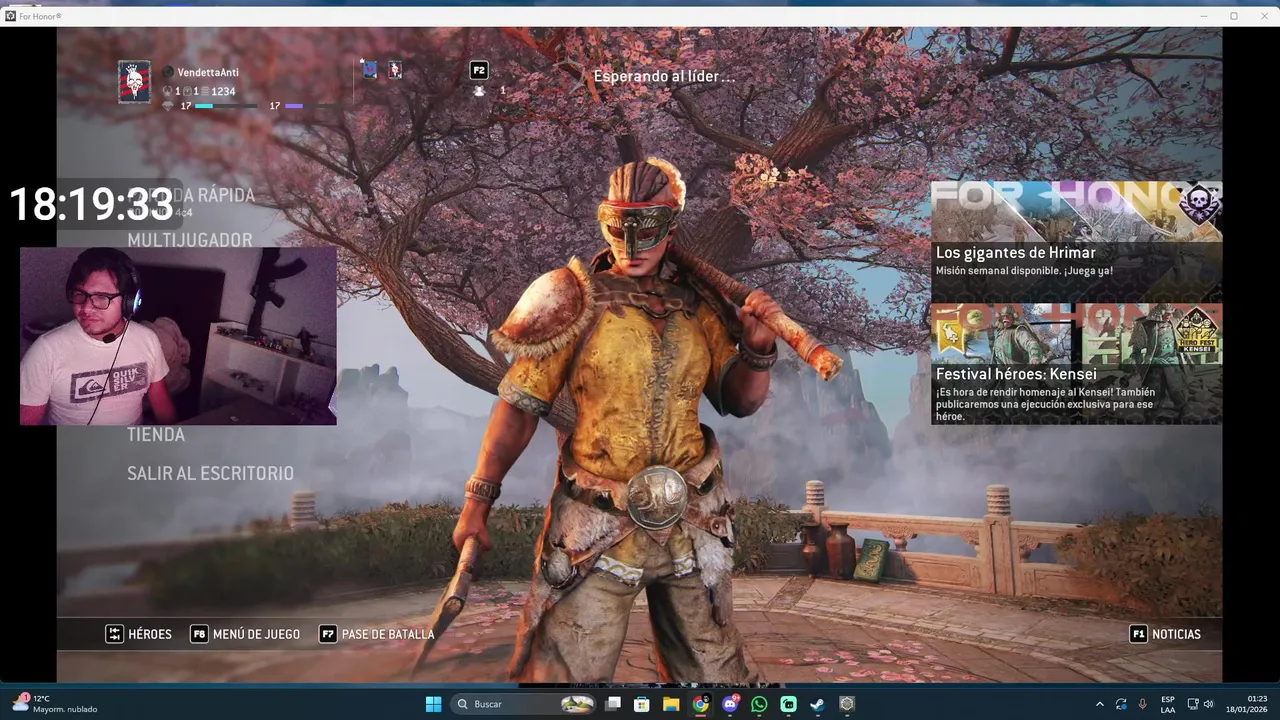Click the VendettaAnti username text
The width and height of the screenshot is (1280, 720).
pyautogui.click(x=208, y=73)
